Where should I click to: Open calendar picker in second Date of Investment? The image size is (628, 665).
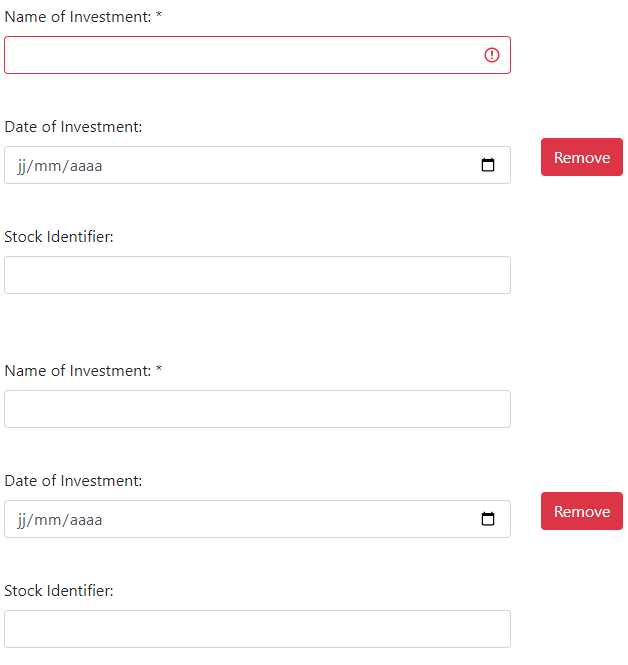point(488,519)
